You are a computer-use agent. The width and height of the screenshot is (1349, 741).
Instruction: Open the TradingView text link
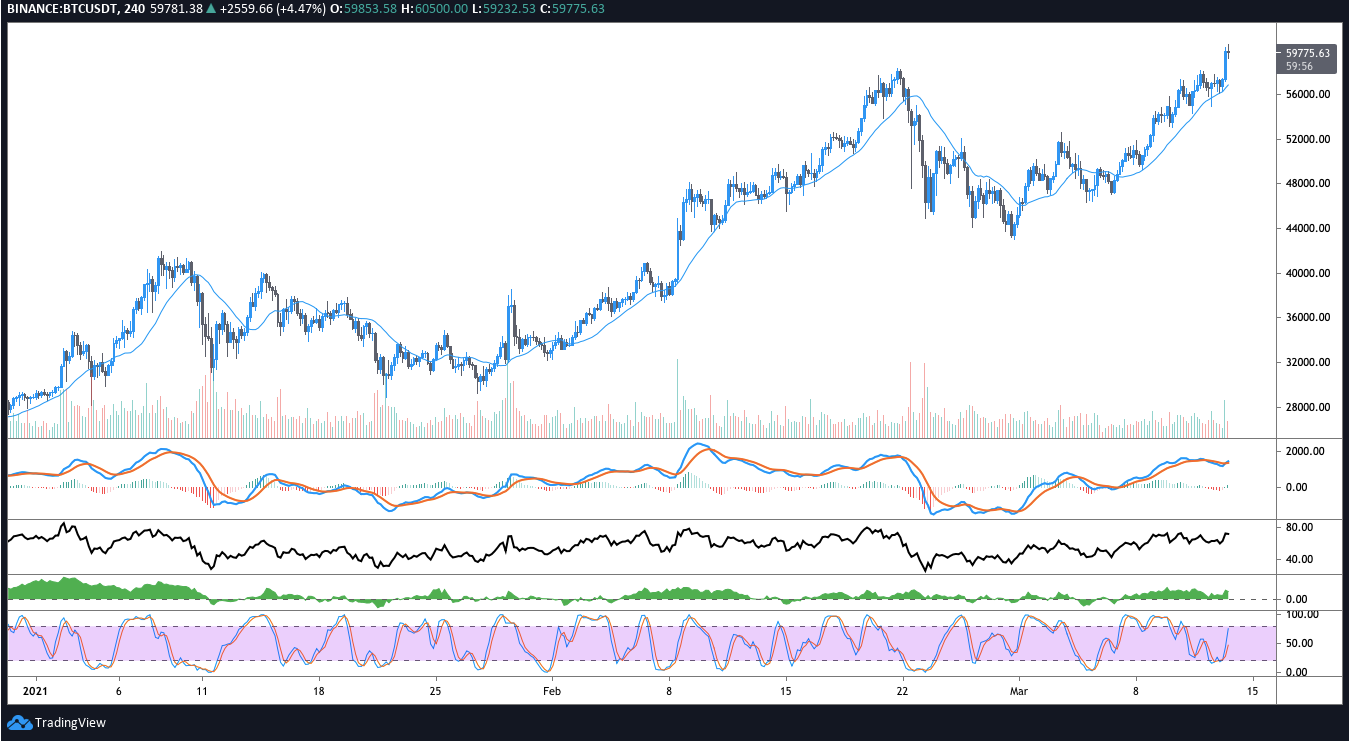[70, 722]
